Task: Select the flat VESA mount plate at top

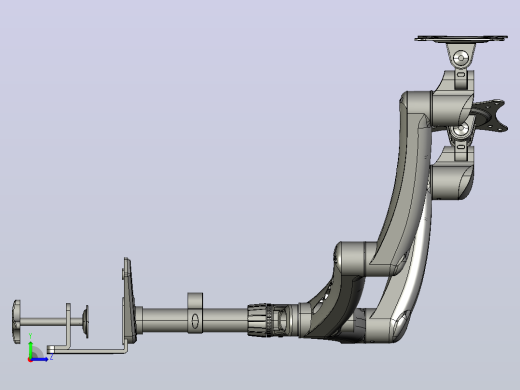Action: click(x=461, y=38)
